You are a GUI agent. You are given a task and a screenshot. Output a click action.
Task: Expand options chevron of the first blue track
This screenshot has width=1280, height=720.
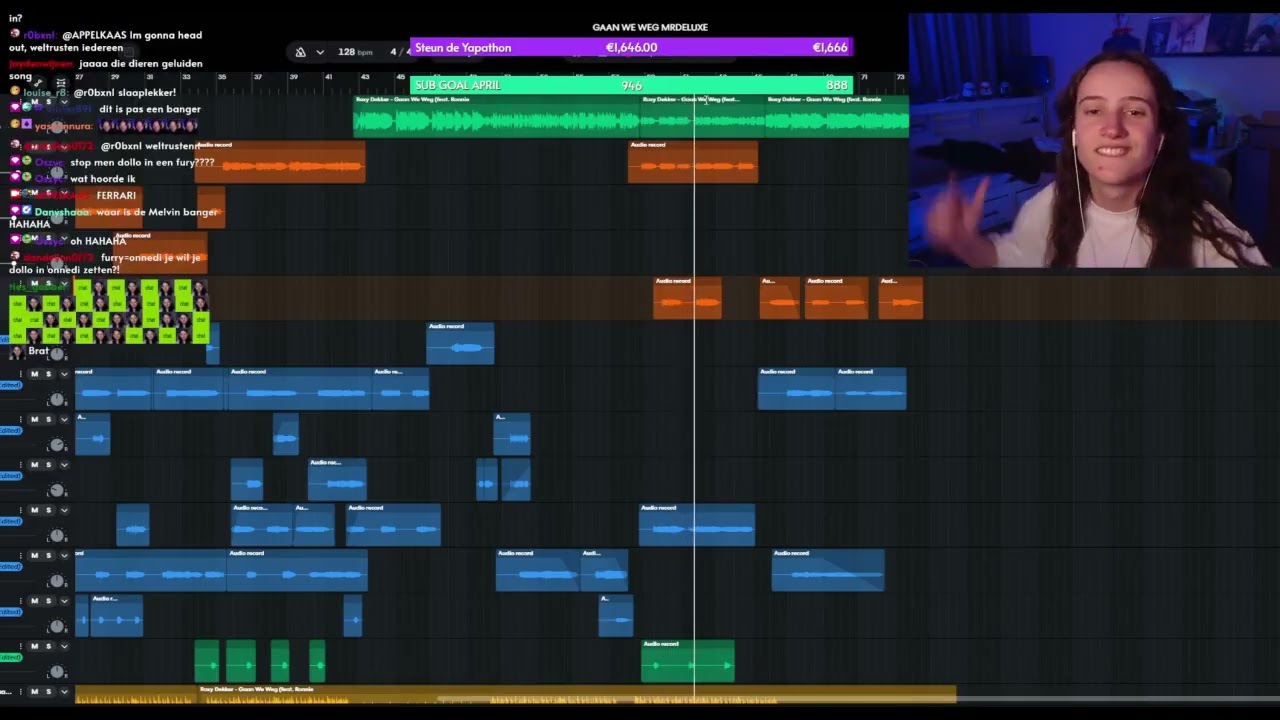pyautogui.click(x=64, y=374)
